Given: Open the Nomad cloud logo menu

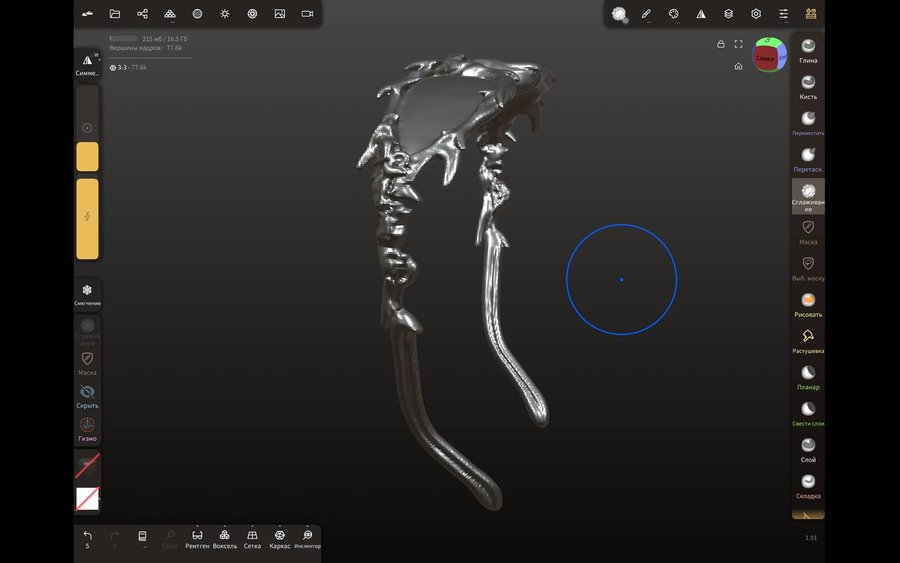Looking at the screenshot, I should [87, 14].
